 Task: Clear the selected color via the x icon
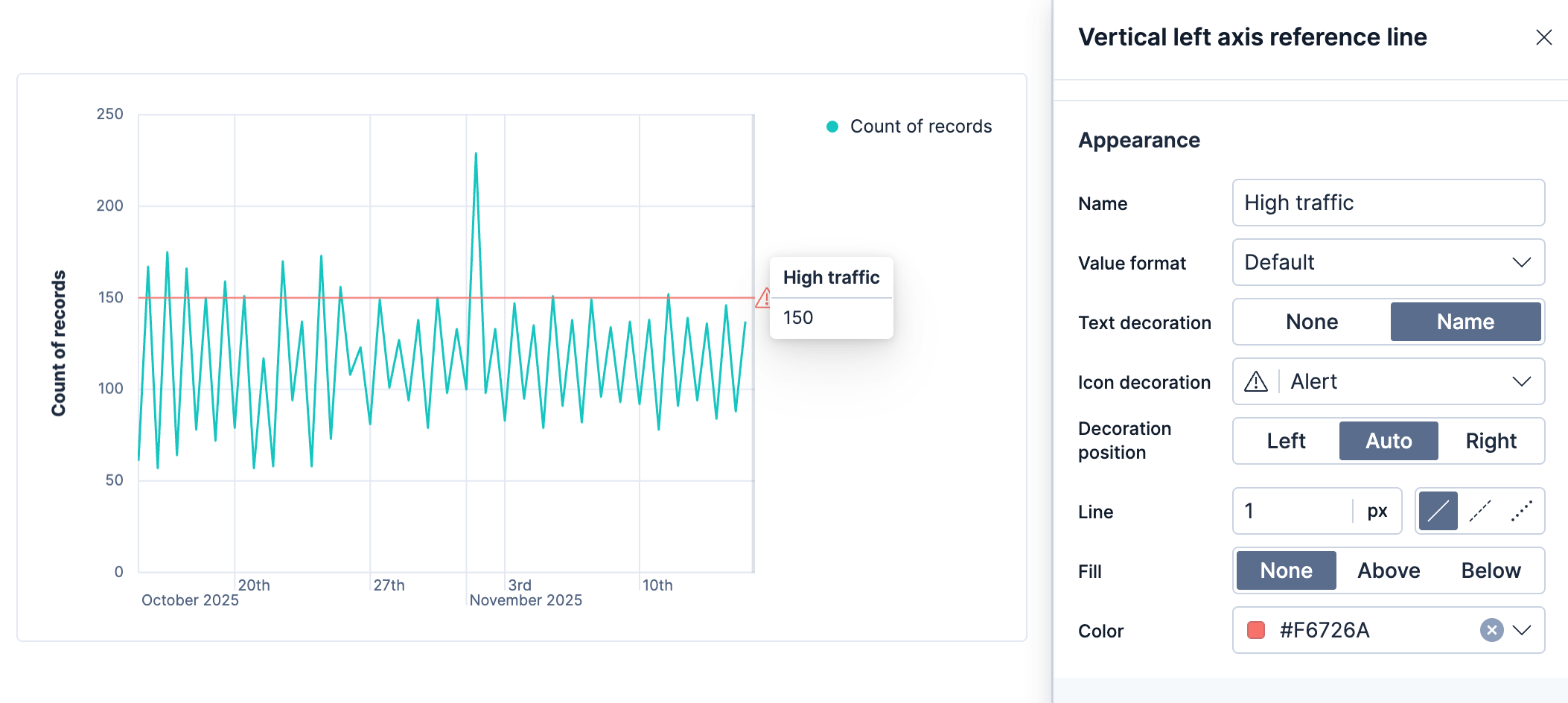pyautogui.click(x=1491, y=630)
